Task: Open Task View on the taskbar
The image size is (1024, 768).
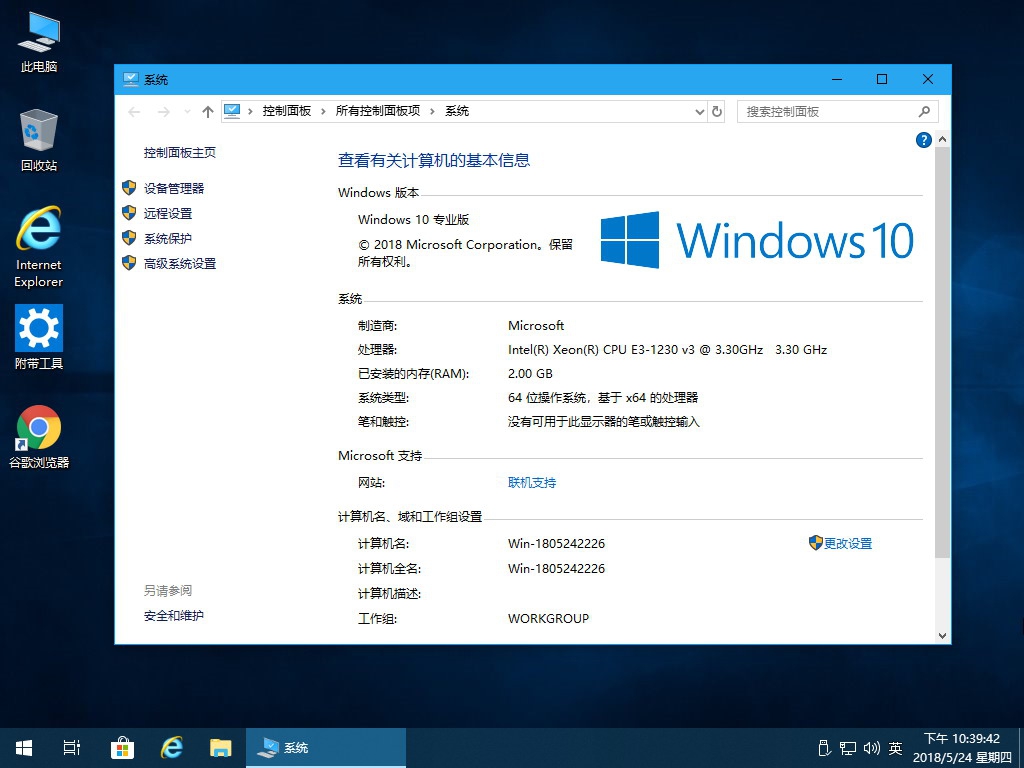Action: pos(72,748)
